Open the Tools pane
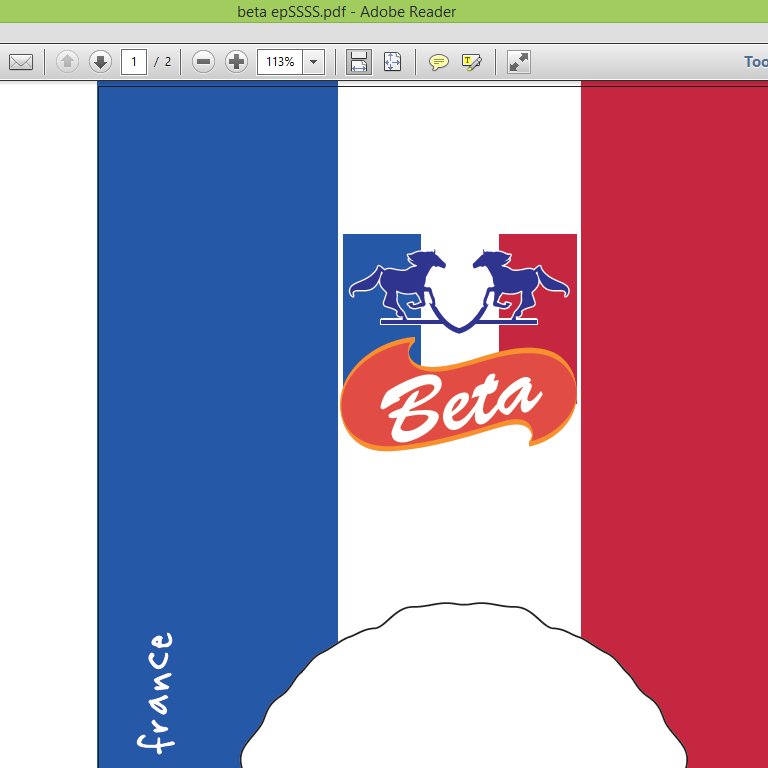The width and height of the screenshot is (768, 768). [756, 62]
